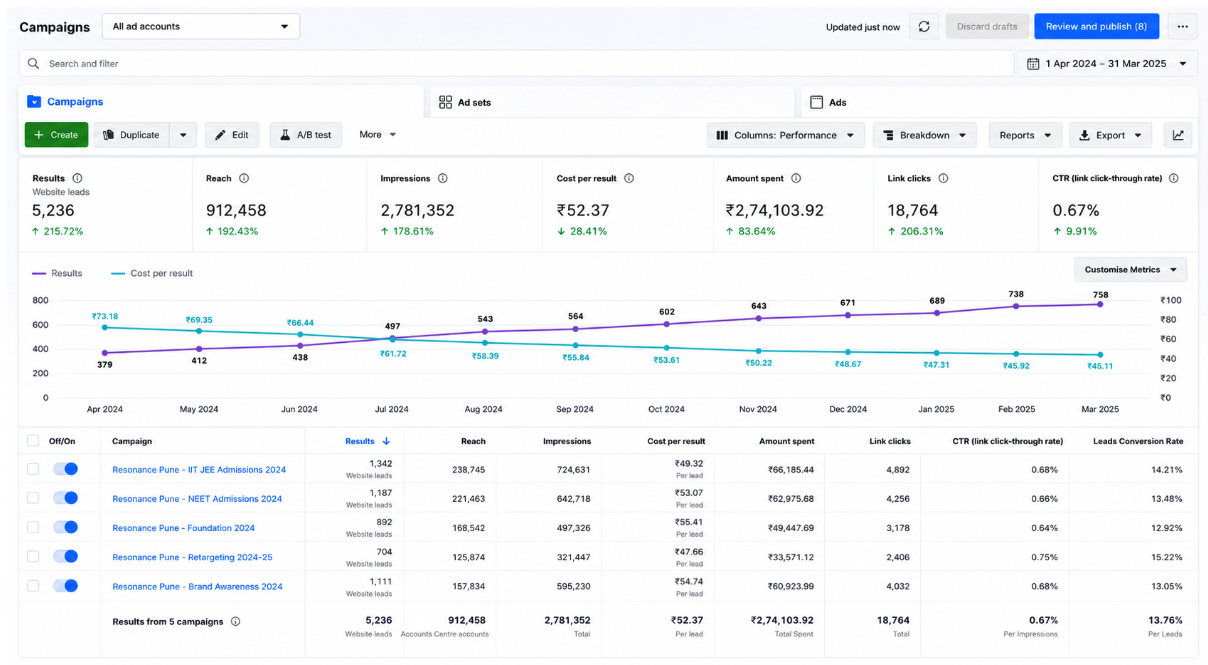Image resolution: width=1208 pixels, height=665 pixels.
Task: Click info icon beside Results from 5 campaigns
Action: click(236, 621)
